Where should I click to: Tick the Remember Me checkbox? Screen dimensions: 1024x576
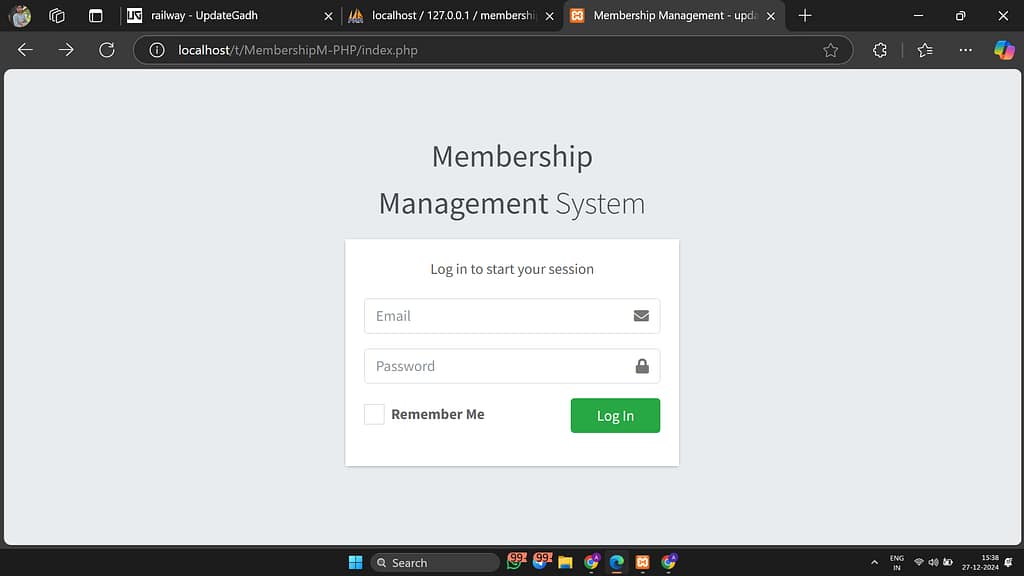tap(374, 414)
